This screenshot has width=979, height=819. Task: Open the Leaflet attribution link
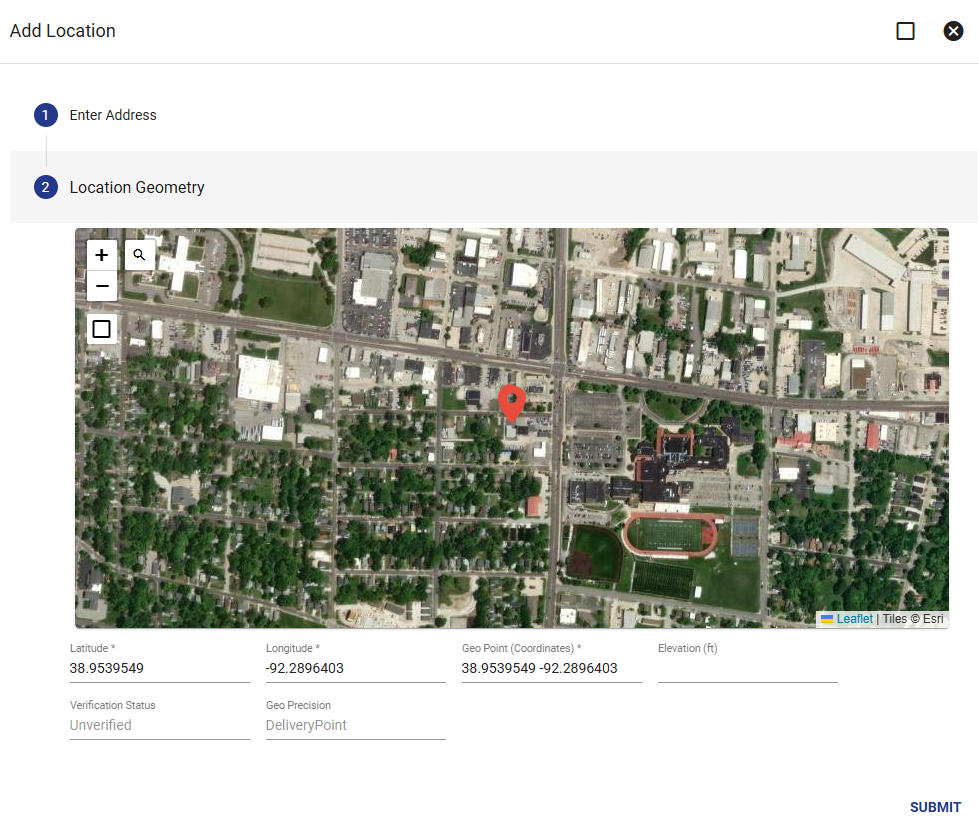coord(854,619)
